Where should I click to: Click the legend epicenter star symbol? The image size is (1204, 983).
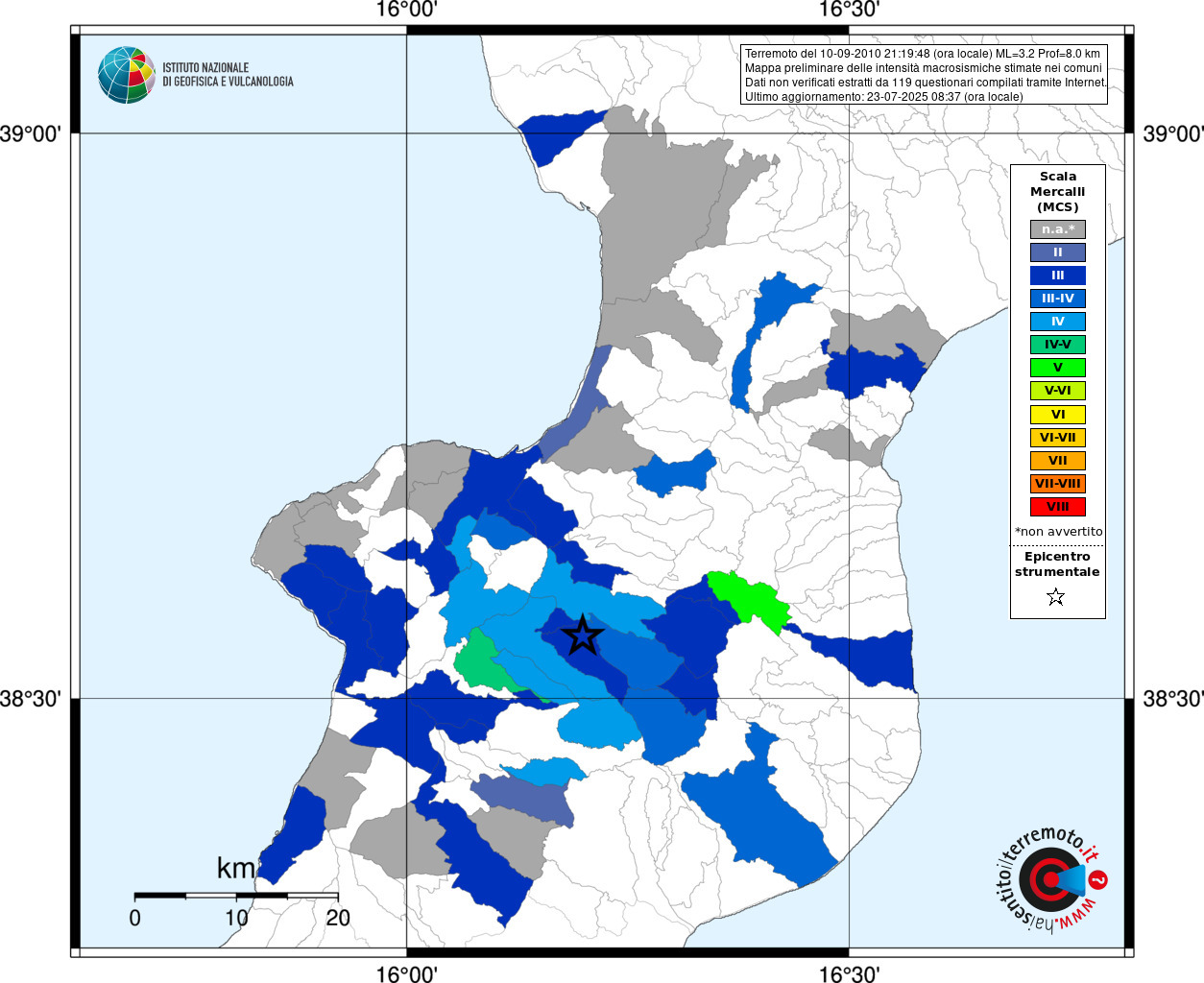(1056, 597)
